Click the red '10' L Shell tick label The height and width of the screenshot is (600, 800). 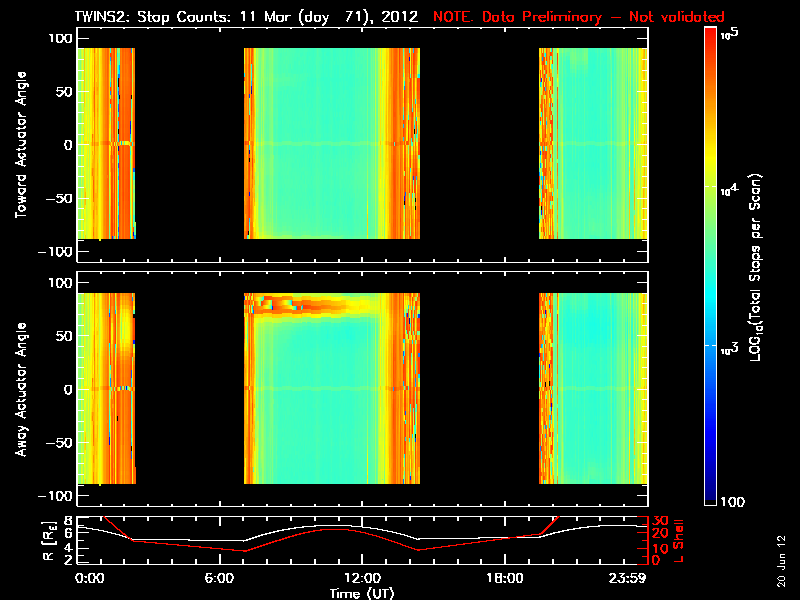click(660, 549)
